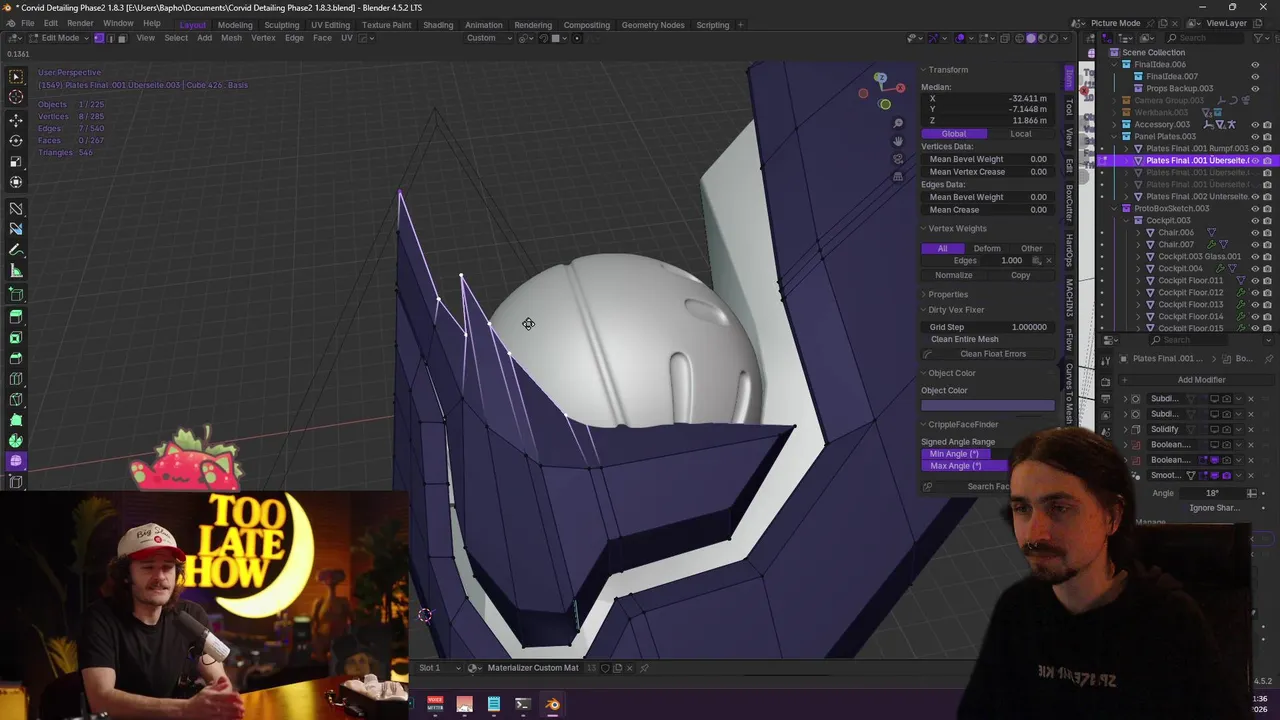This screenshot has height=720, width=1280.
Task: Switch to face select mode
Action: pyautogui.click(x=123, y=38)
